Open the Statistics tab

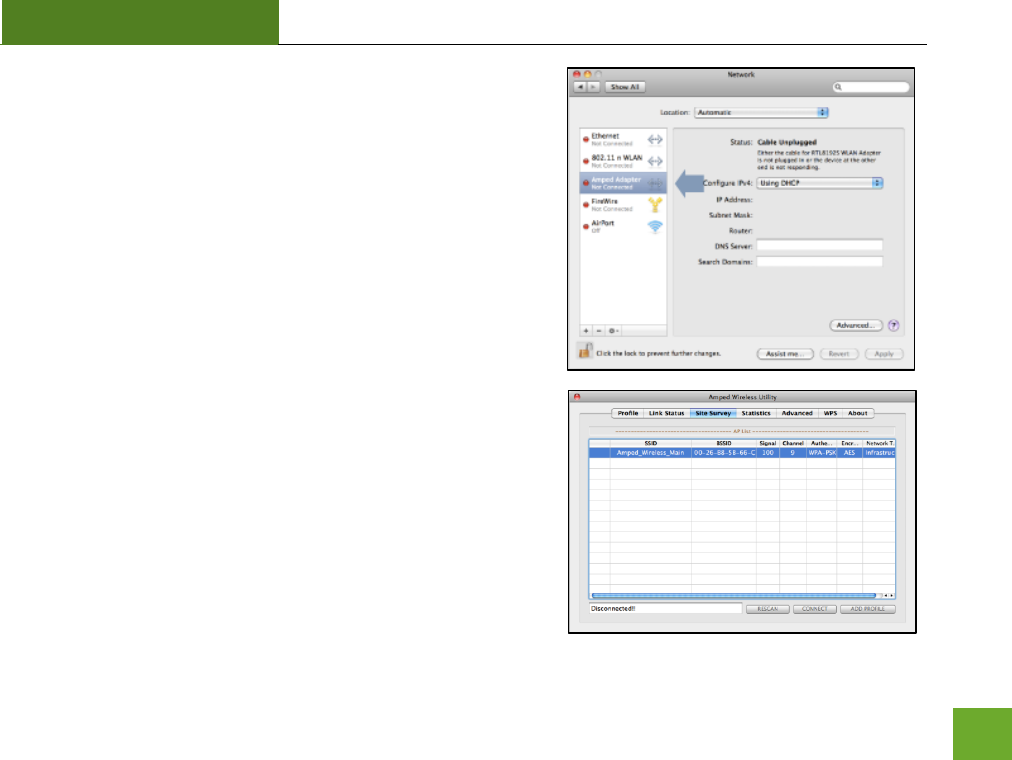coord(756,413)
